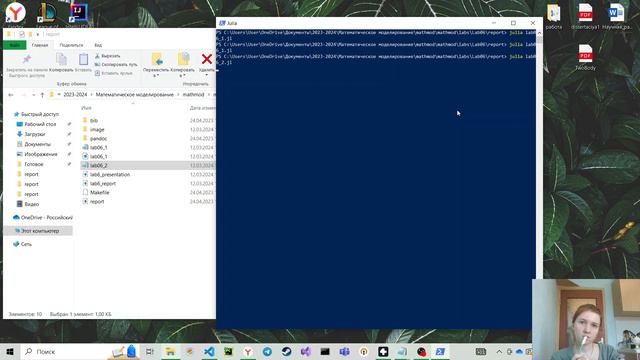Select the lab6_presentation file
640x360 pixels.
click(x=110, y=174)
